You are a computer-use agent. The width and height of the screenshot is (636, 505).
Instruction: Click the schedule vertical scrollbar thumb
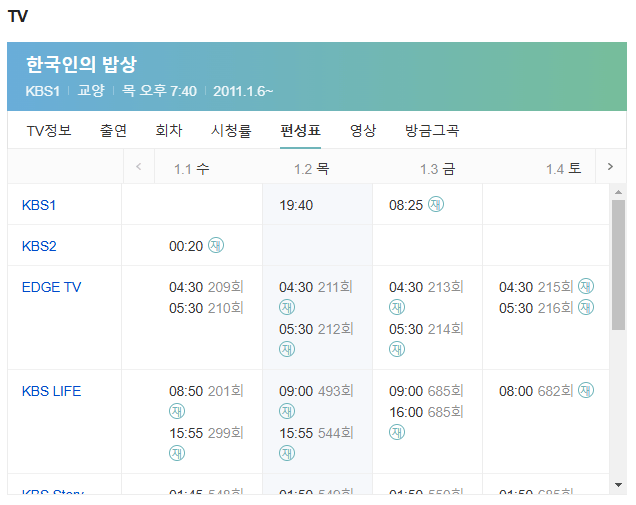click(x=618, y=265)
